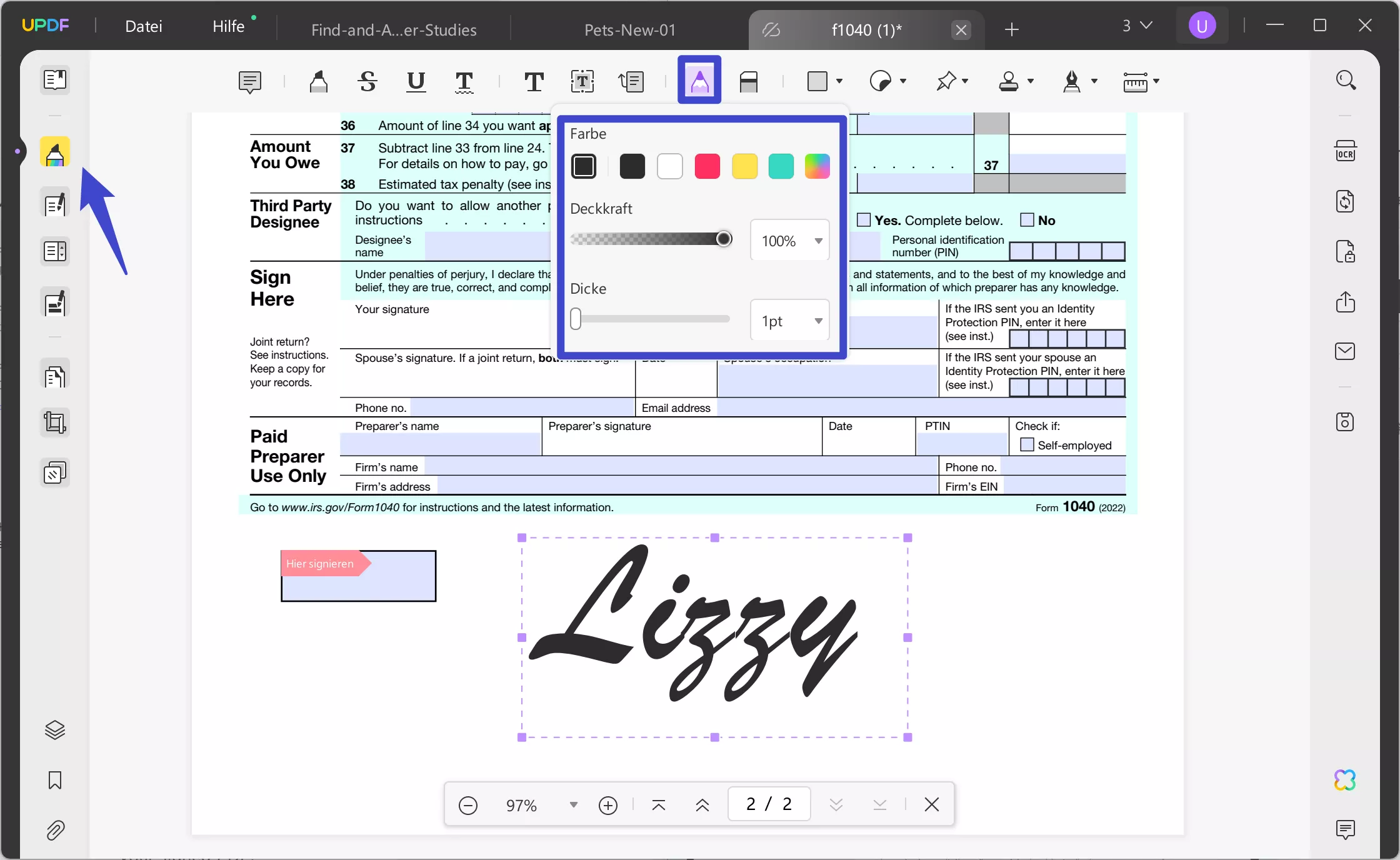Pick the red color swatch
The width and height of the screenshot is (1400, 860).
[x=707, y=166]
